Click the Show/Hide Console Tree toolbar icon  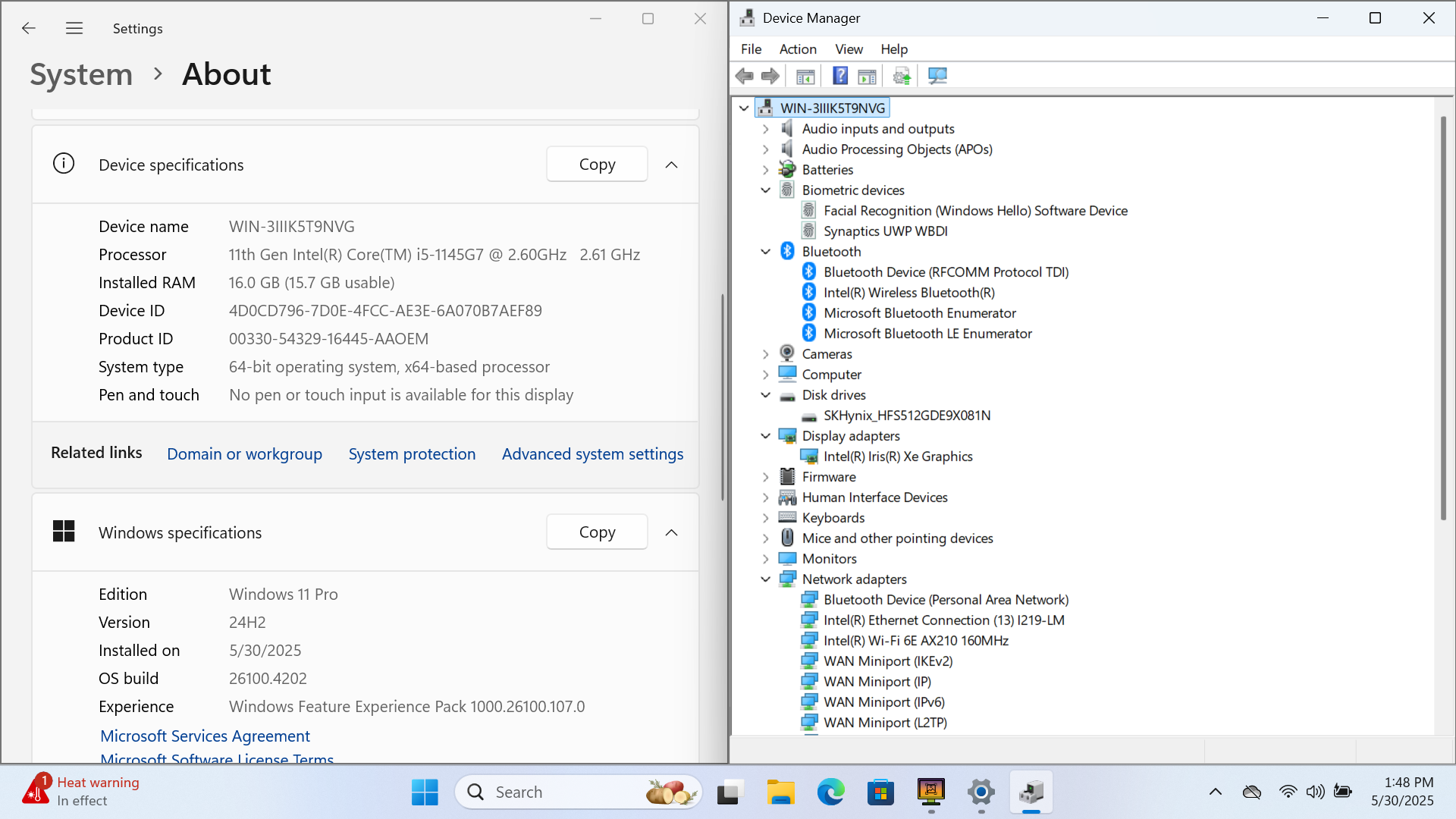coord(805,76)
